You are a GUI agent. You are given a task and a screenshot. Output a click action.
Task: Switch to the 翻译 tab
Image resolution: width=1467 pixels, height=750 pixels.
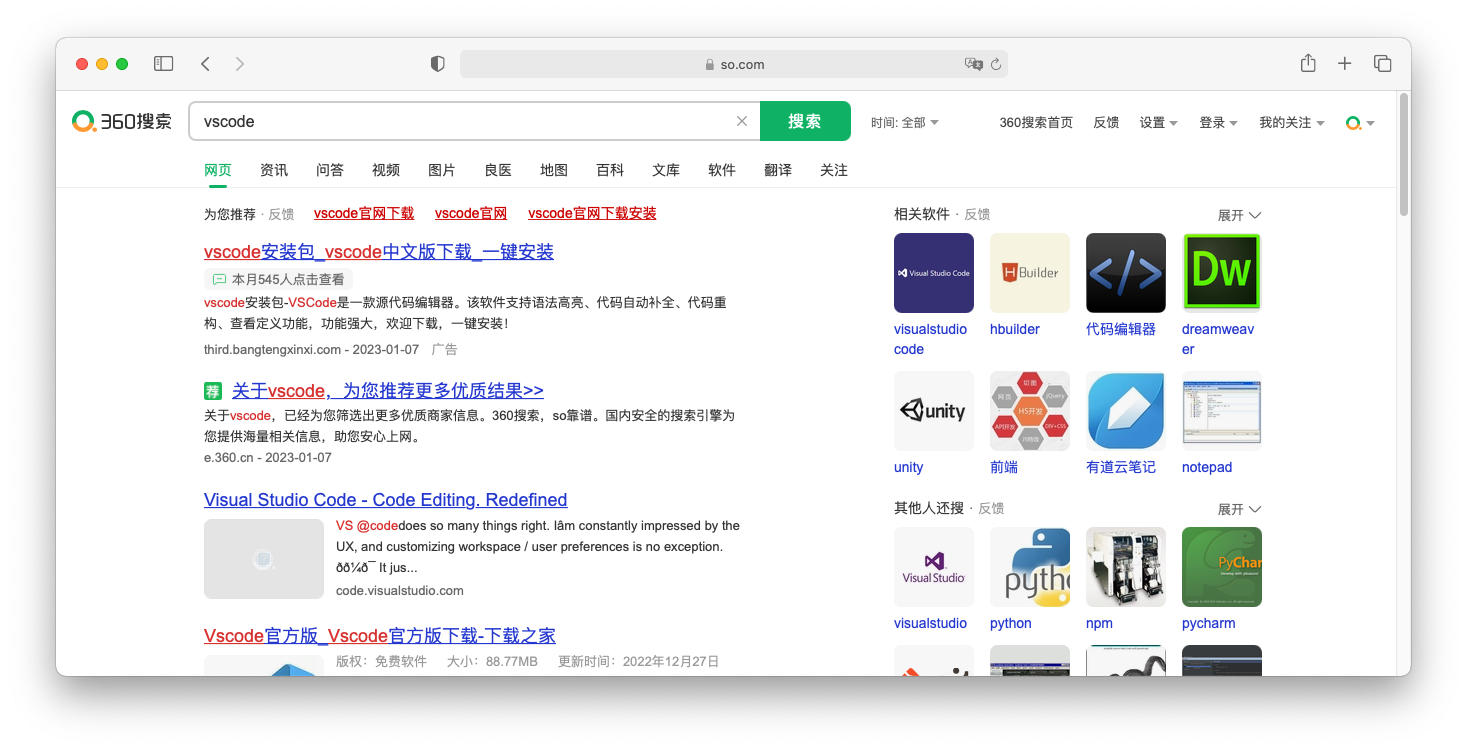[778, 170]
